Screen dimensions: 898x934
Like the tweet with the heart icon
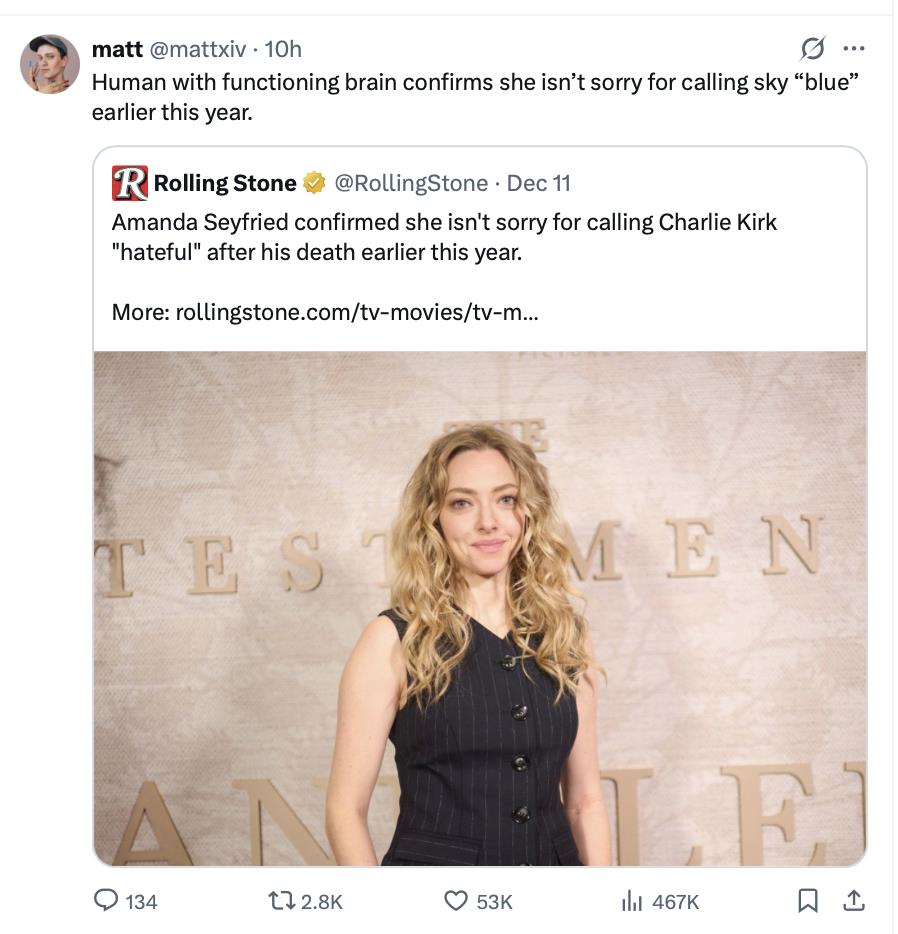tap(456, 901)
